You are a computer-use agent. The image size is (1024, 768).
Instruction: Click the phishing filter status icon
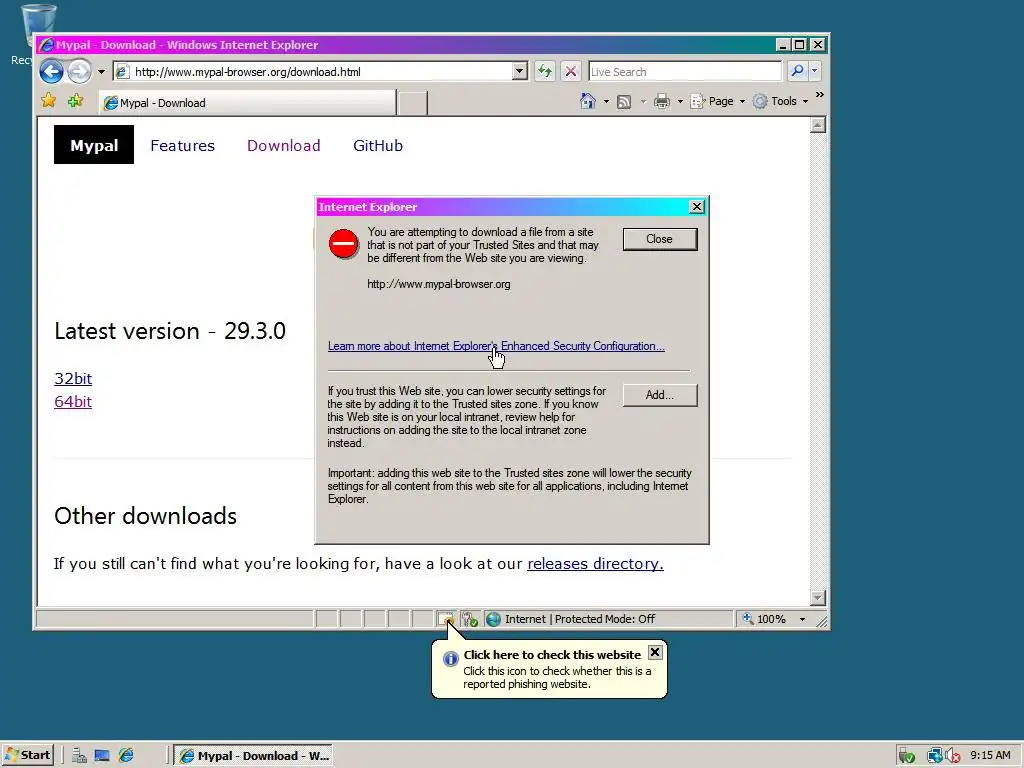446,618
